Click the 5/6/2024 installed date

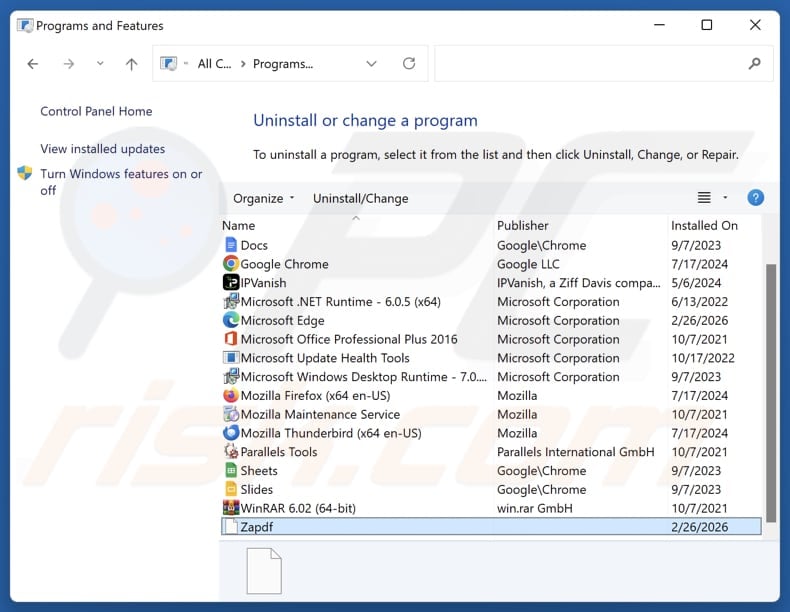[x=696, y=283]
